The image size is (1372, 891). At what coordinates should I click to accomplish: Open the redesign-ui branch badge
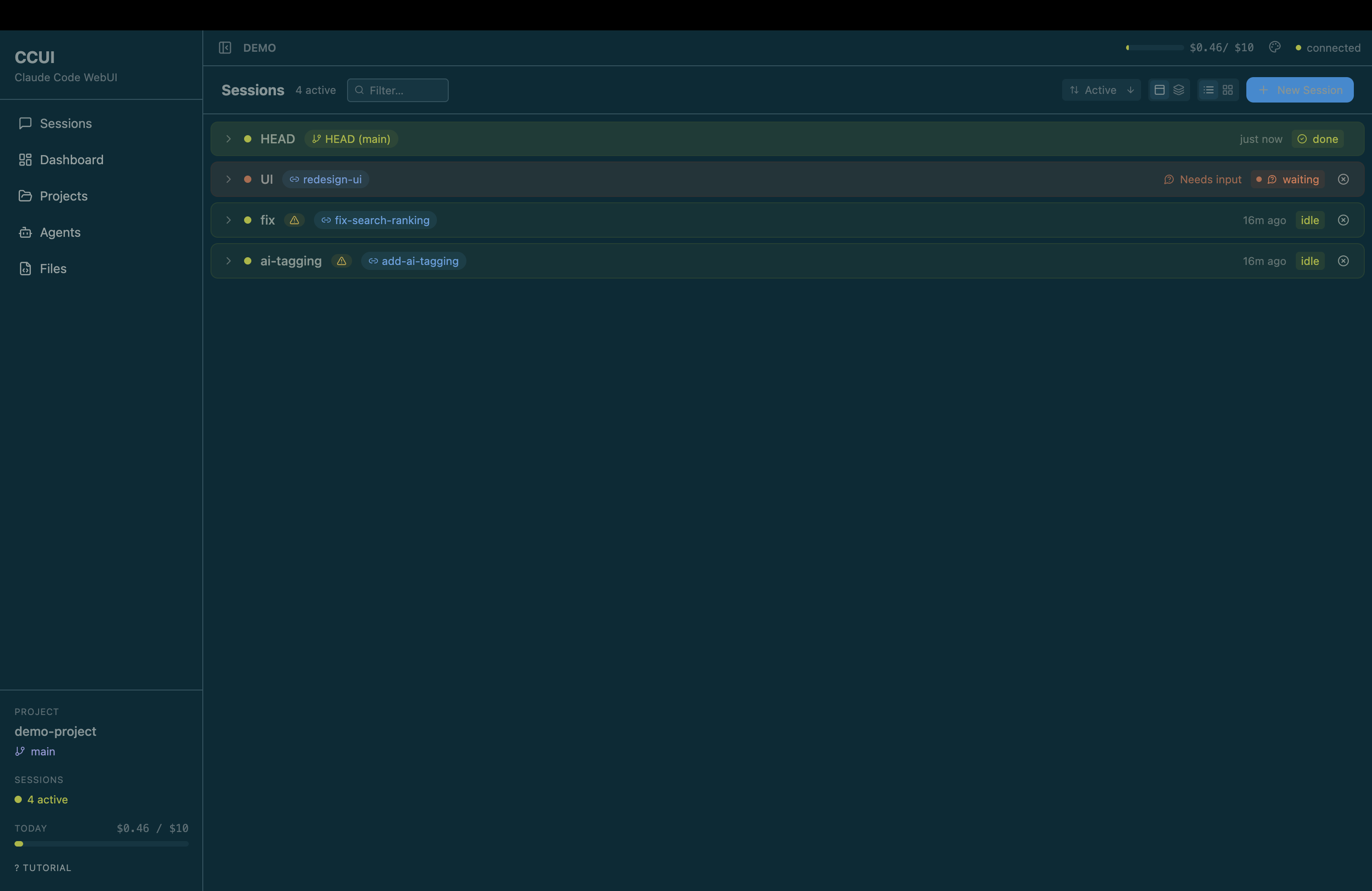pyautogui.click(x=326, y=179)
